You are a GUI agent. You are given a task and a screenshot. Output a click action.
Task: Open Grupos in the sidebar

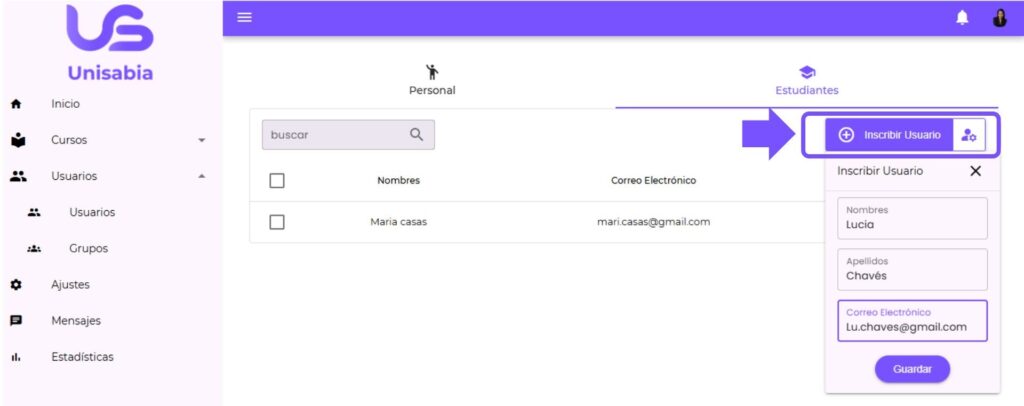coord(88,248)
